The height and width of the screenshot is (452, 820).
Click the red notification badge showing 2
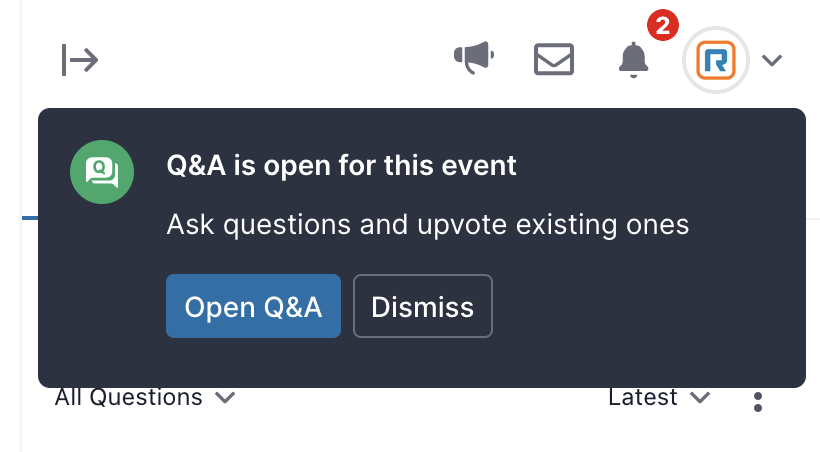click(x=663, y=25)
